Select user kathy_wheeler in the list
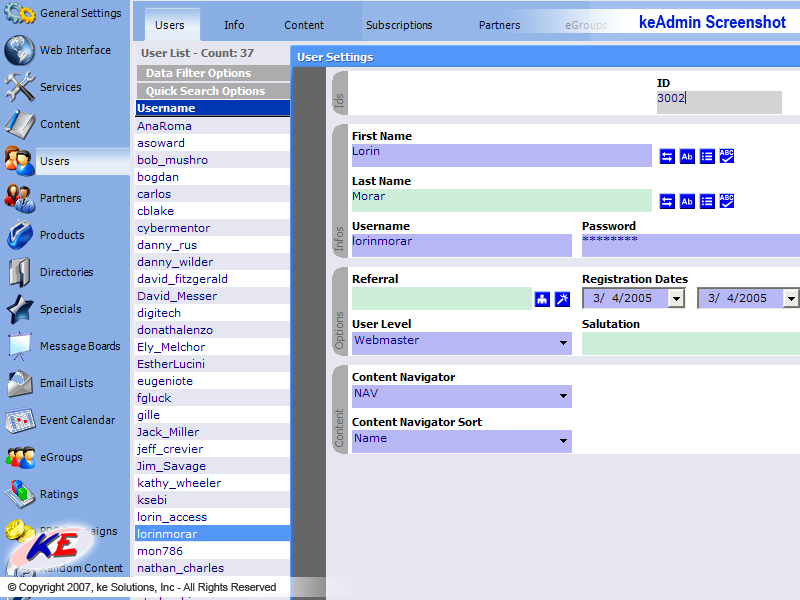 pyautogui.click(x=213, y=483)
